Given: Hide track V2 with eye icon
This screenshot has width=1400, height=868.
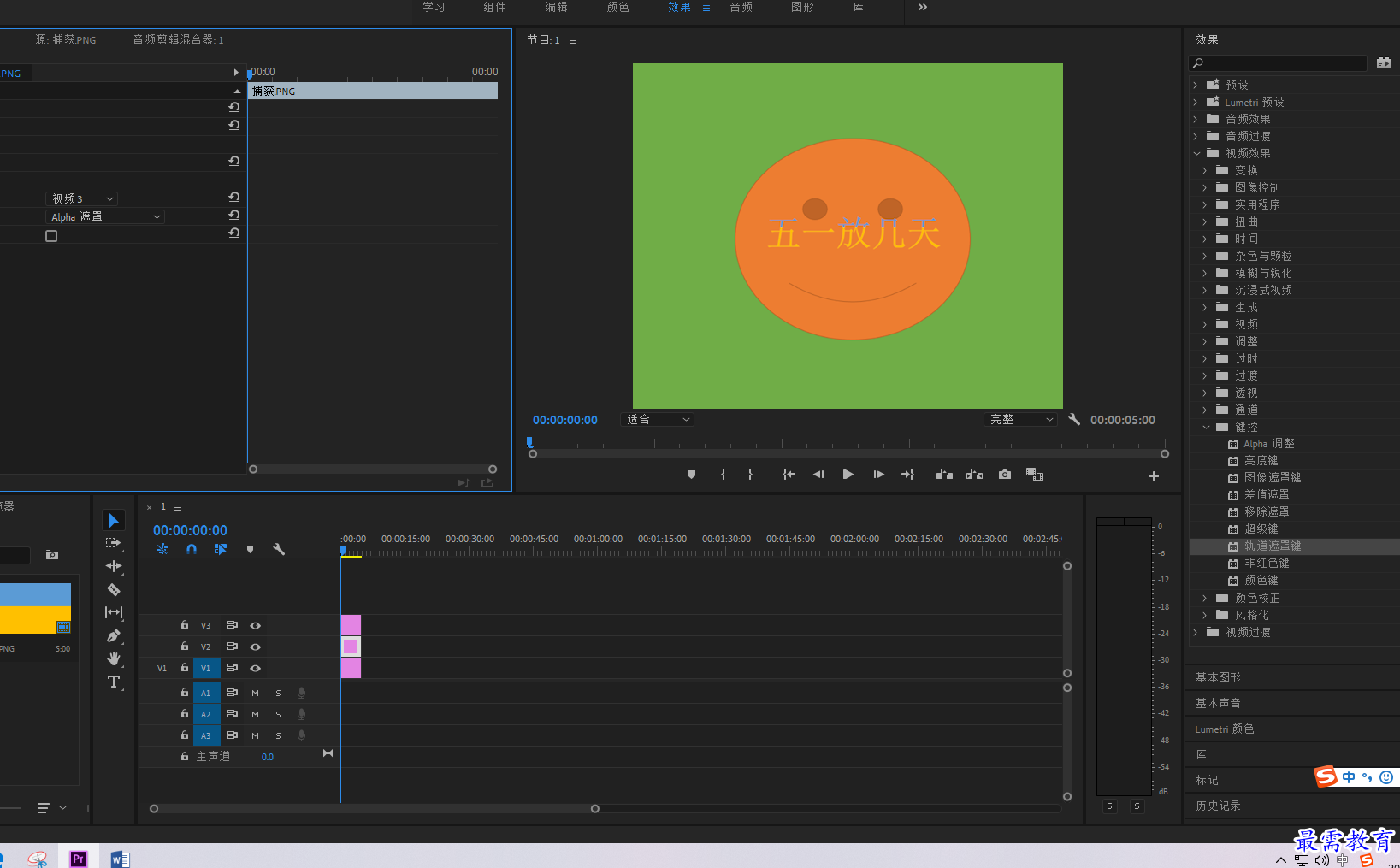Looking at the screenshot, I should tap(255, 647).
